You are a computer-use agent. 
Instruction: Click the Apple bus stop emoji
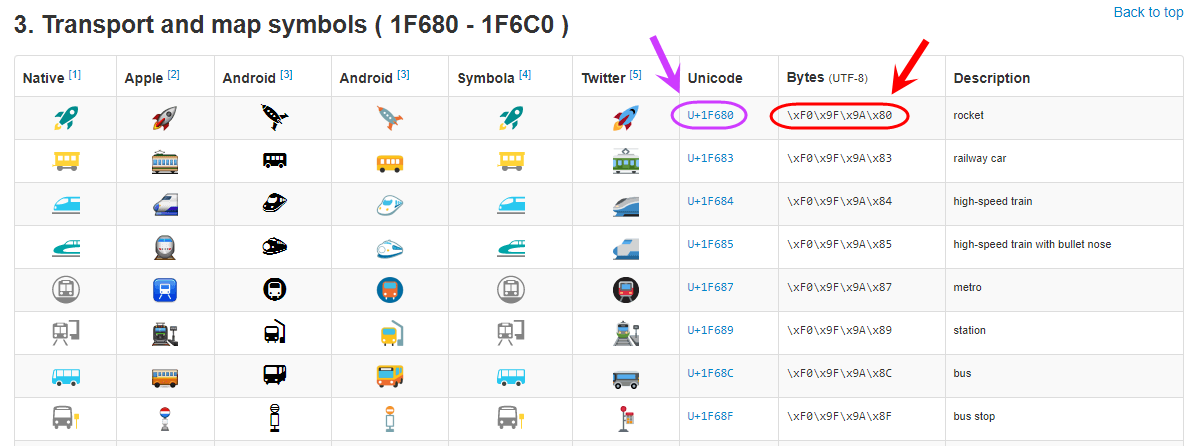tap(166, 419)
